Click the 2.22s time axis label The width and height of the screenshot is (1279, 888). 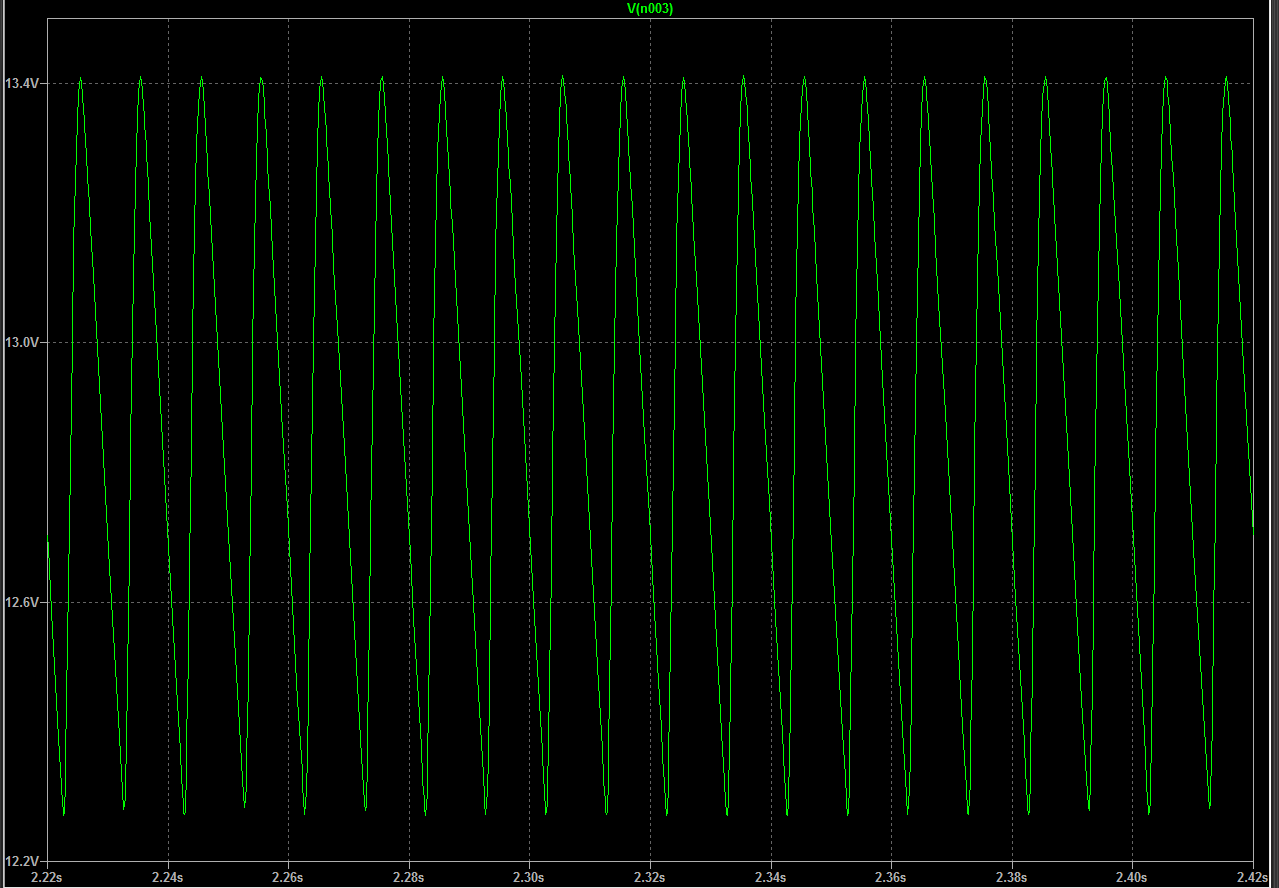(47, 877)
